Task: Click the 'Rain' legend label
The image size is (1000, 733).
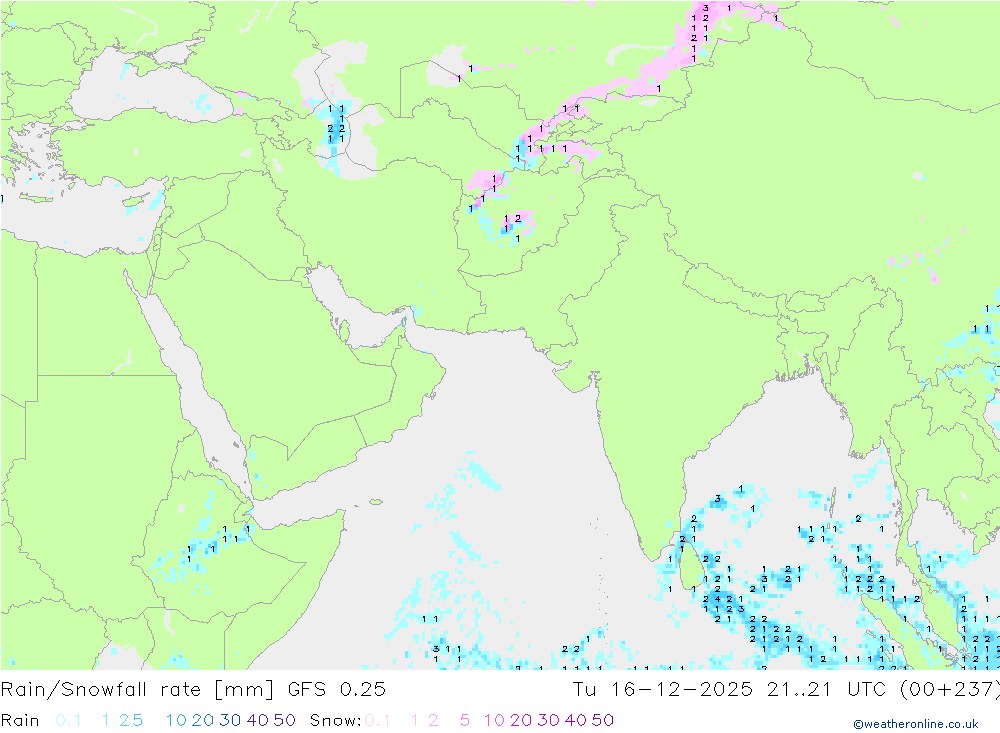Action: click(20, 720)
